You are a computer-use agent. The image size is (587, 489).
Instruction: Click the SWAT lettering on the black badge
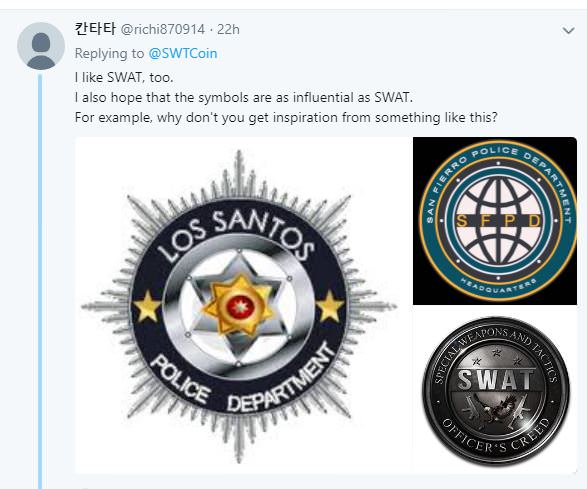(496, 379)
